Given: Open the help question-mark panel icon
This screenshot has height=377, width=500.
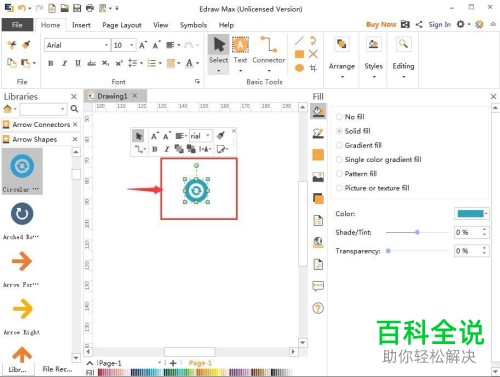Looking at the screenshot, I should (318, 308).
